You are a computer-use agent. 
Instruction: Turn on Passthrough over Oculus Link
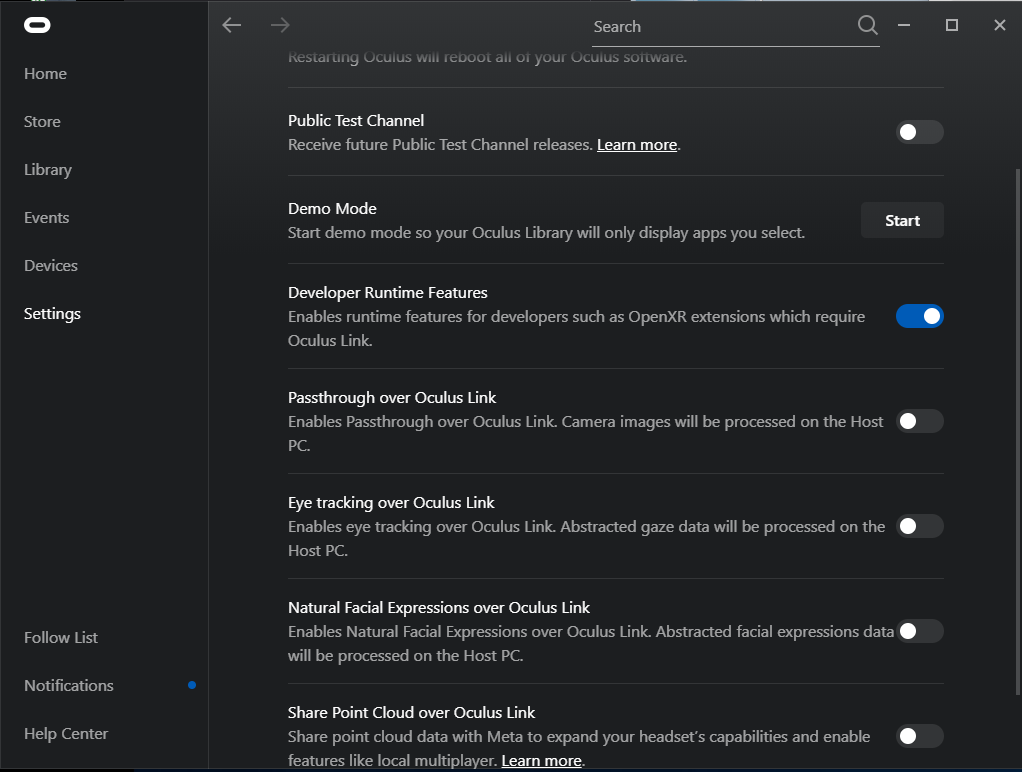pyautogui.click(x=920, y=422)
